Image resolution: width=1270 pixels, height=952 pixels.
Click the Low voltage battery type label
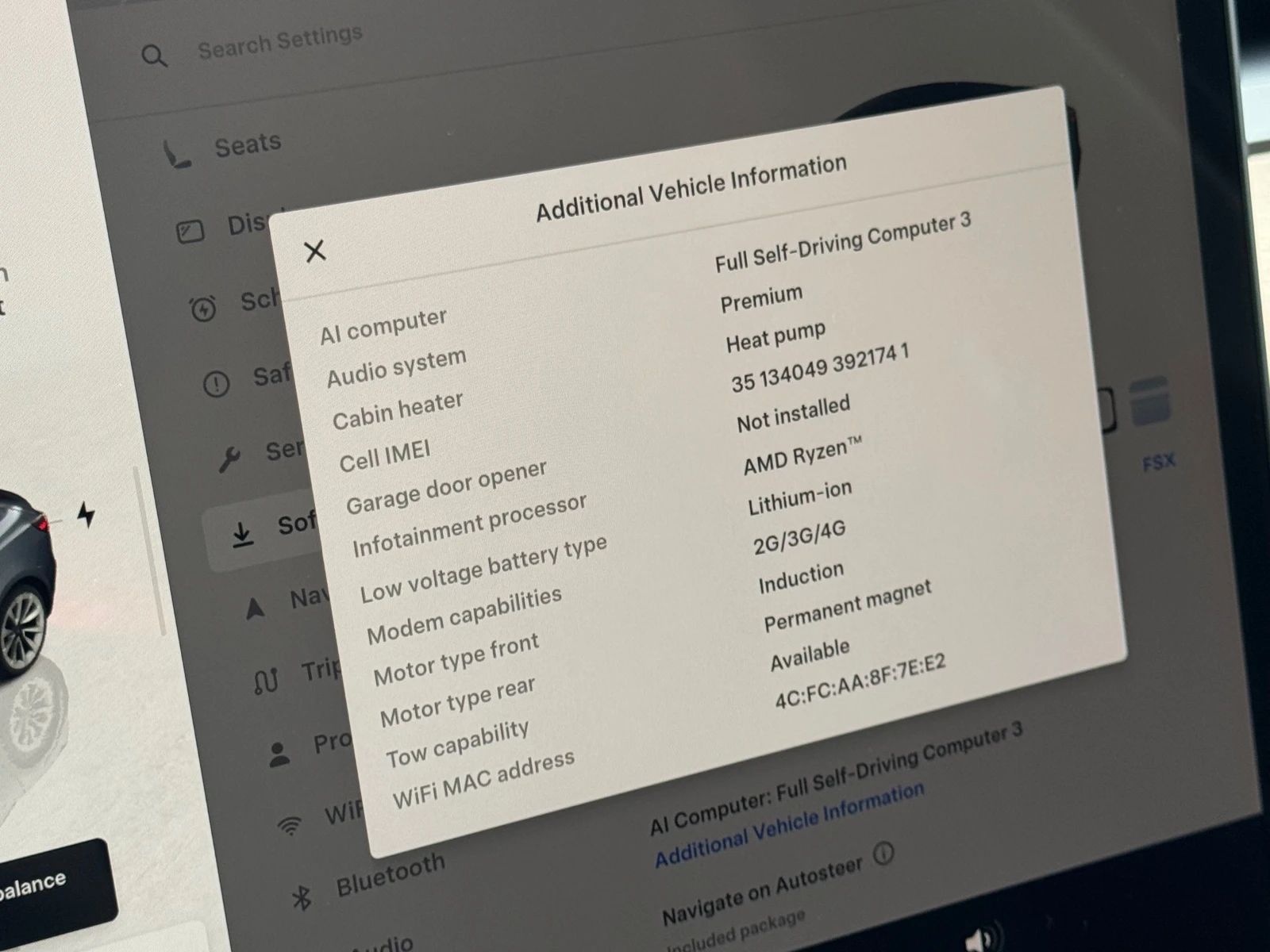[483, 569]
